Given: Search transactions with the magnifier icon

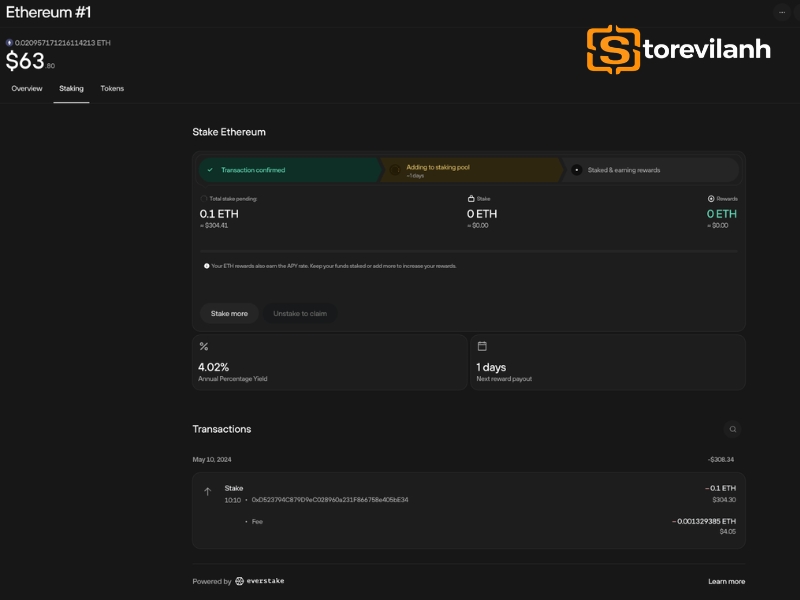Looking at the screenshot, I should click(733, 429).
